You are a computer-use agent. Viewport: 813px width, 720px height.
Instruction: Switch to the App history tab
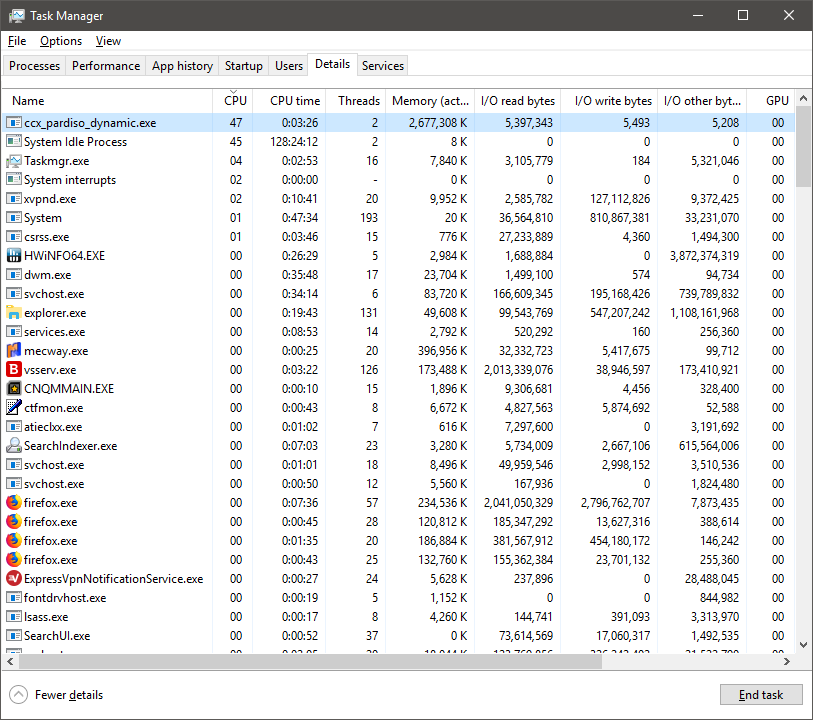[183, 66]
